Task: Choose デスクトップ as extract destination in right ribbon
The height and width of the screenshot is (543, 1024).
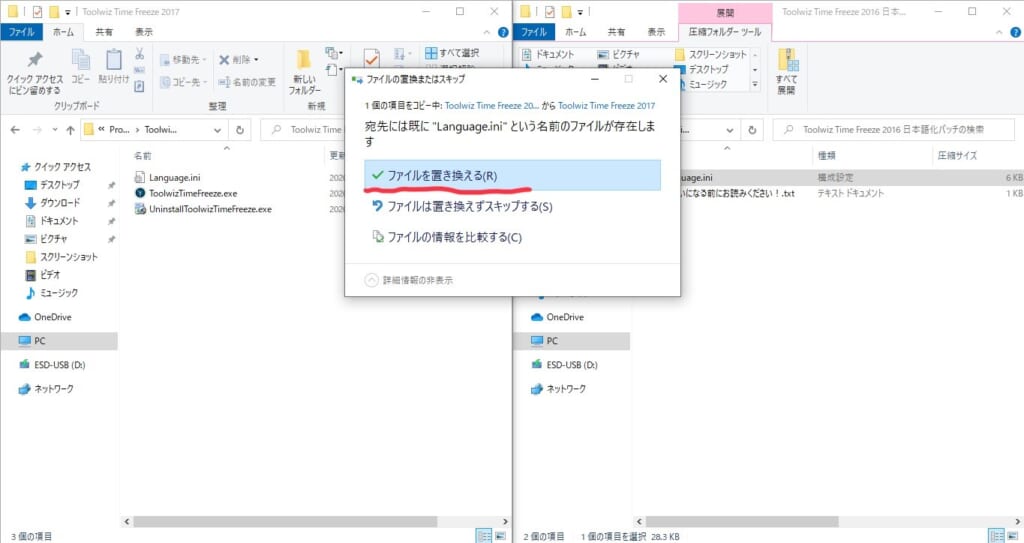Action: point(701,69)
